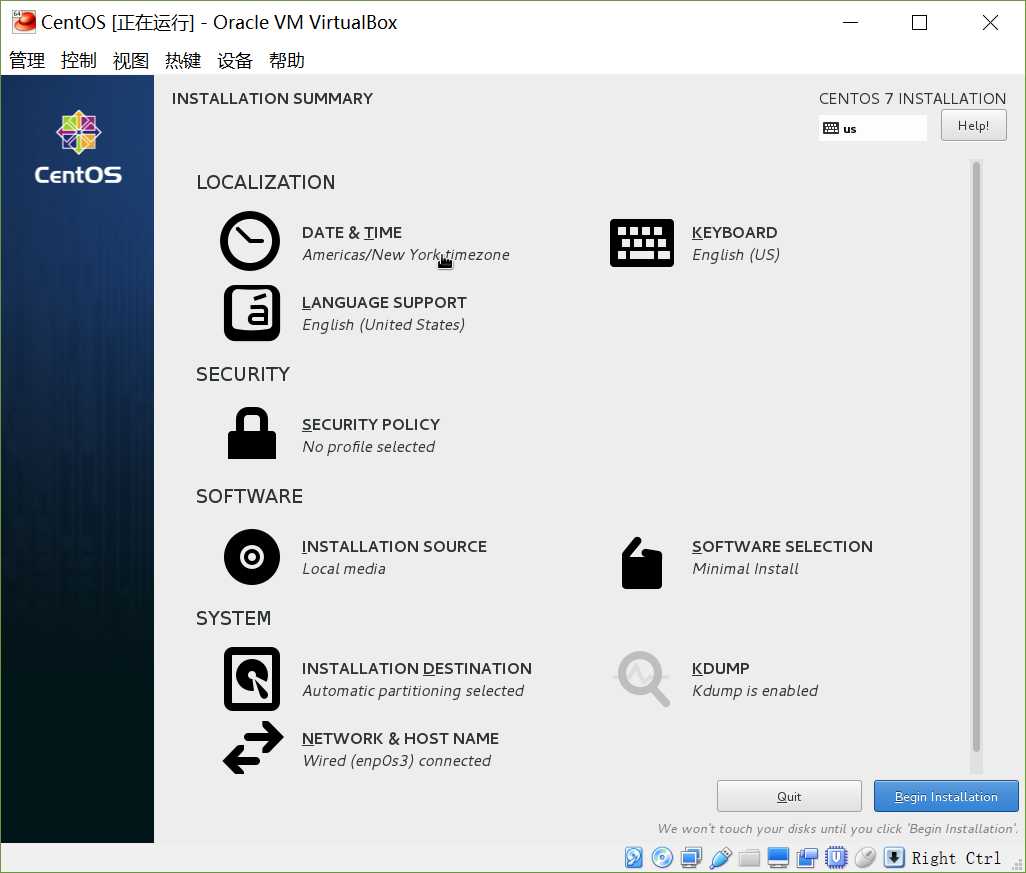
Task: Click the VirtualBox hard disk status icon
Action: [633, 857]
